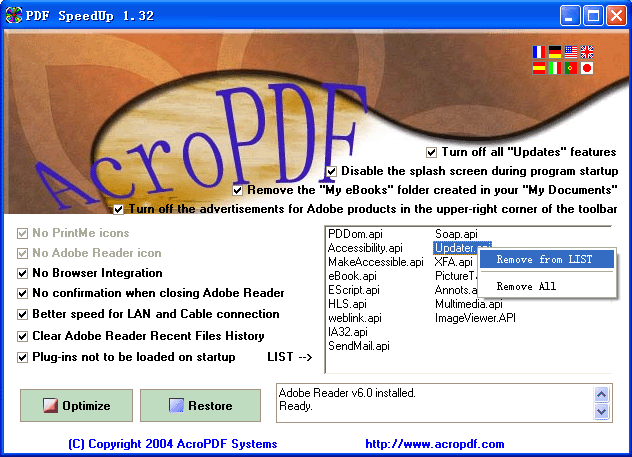This screenshot has width=632, height=457.
Task: Close the PDF SpeedUp window
Action: click(x=616, y=16)
